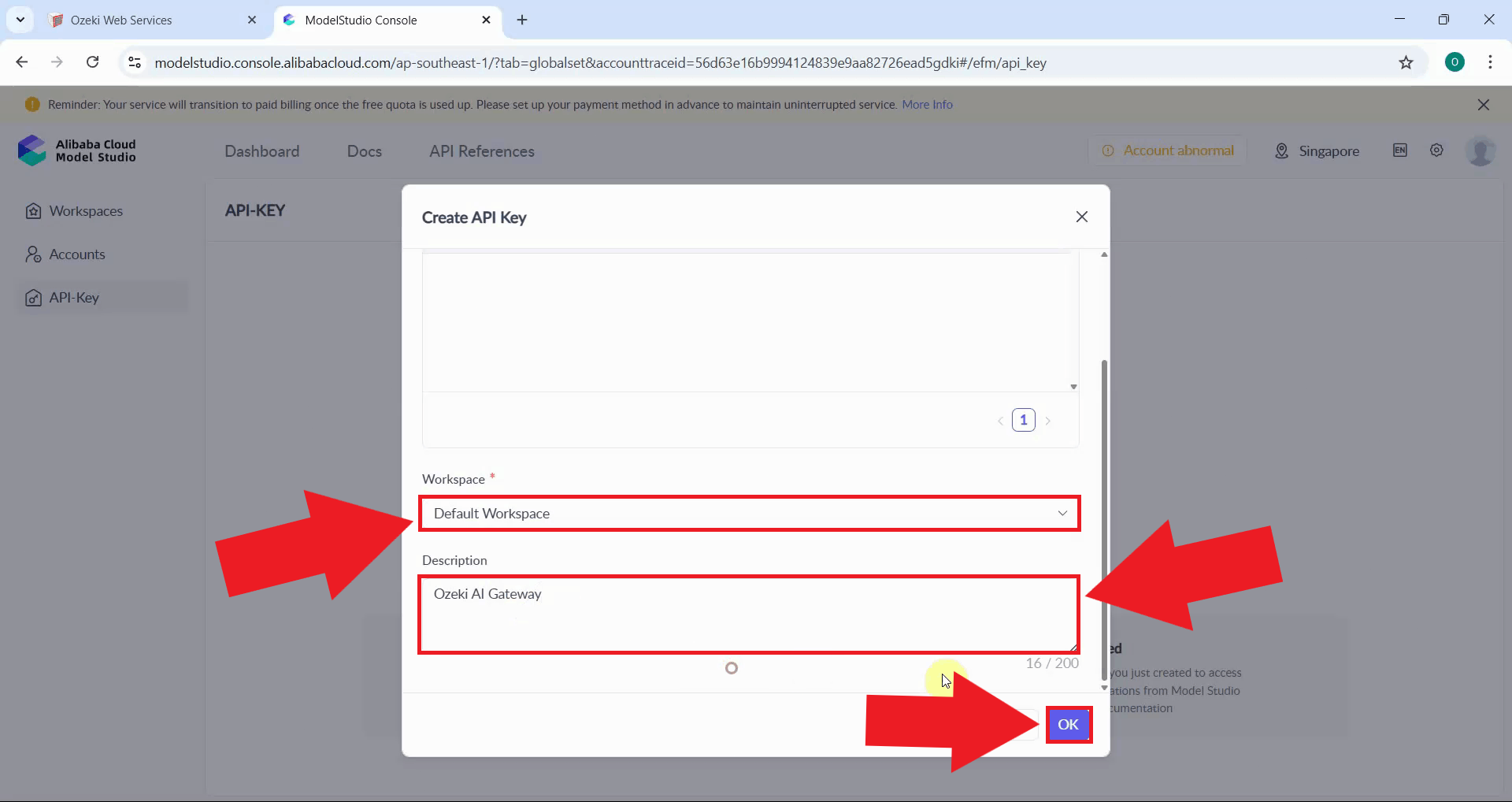Reload the current page

coord(92,62)
